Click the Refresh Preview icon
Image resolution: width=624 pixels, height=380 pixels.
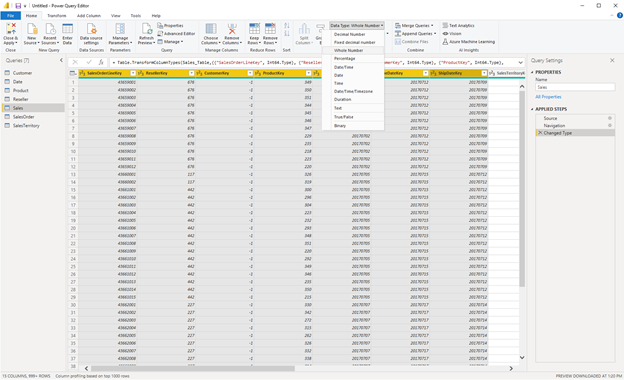[x=146, y=29]
